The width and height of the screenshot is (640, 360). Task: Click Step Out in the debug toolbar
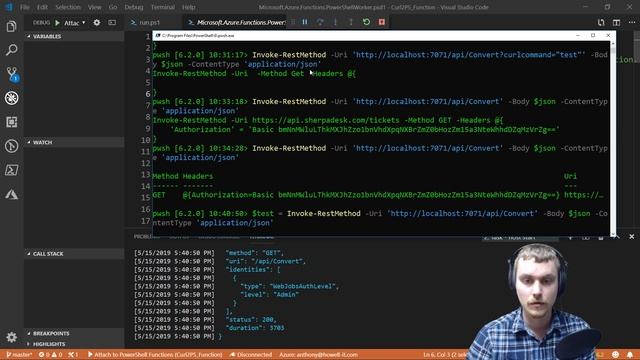click(351, 22)
